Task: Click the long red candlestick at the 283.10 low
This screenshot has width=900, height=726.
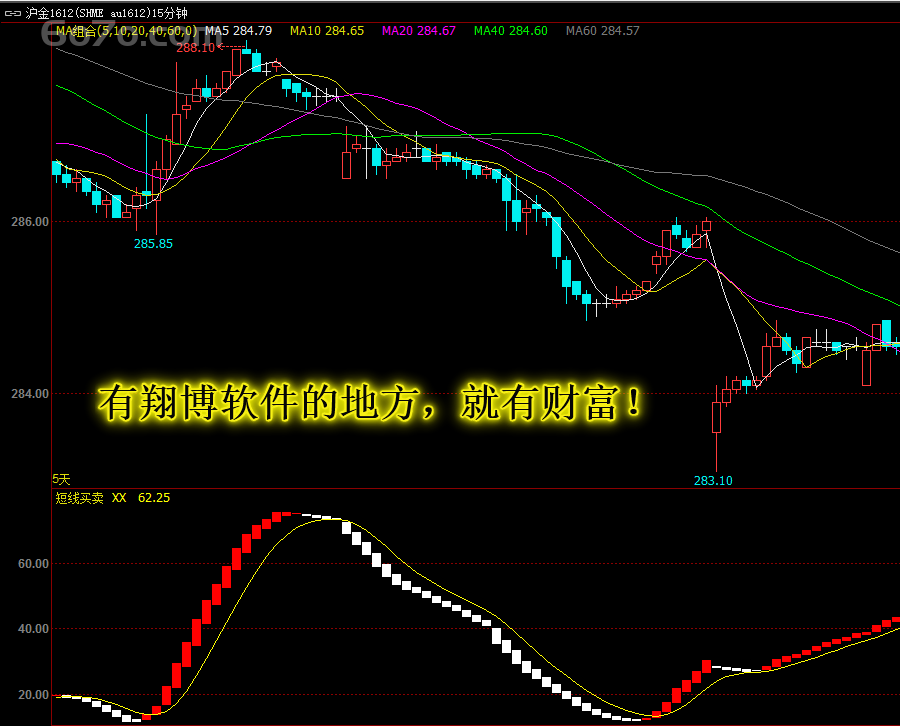Action: 716,428
